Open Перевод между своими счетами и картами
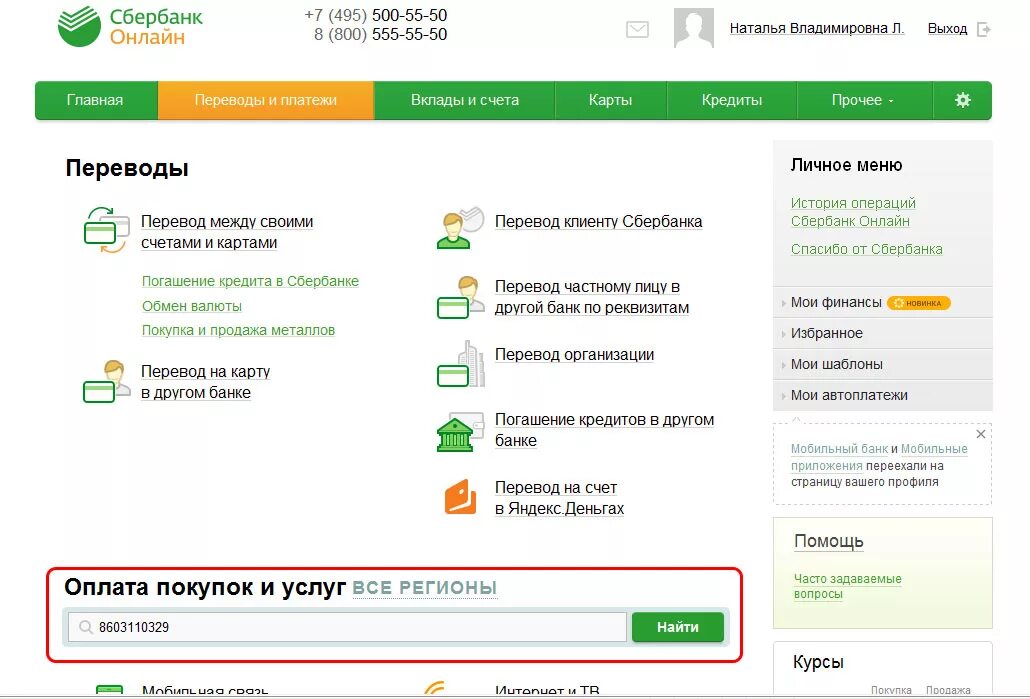 [227, 232]
